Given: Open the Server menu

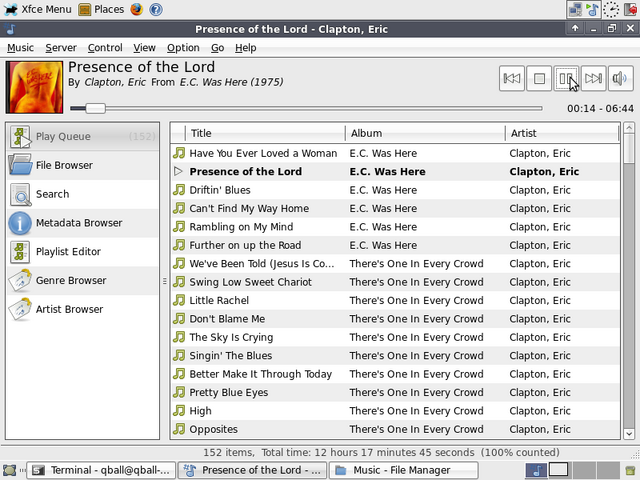Looking at the screenshot, I should point(61,48).
